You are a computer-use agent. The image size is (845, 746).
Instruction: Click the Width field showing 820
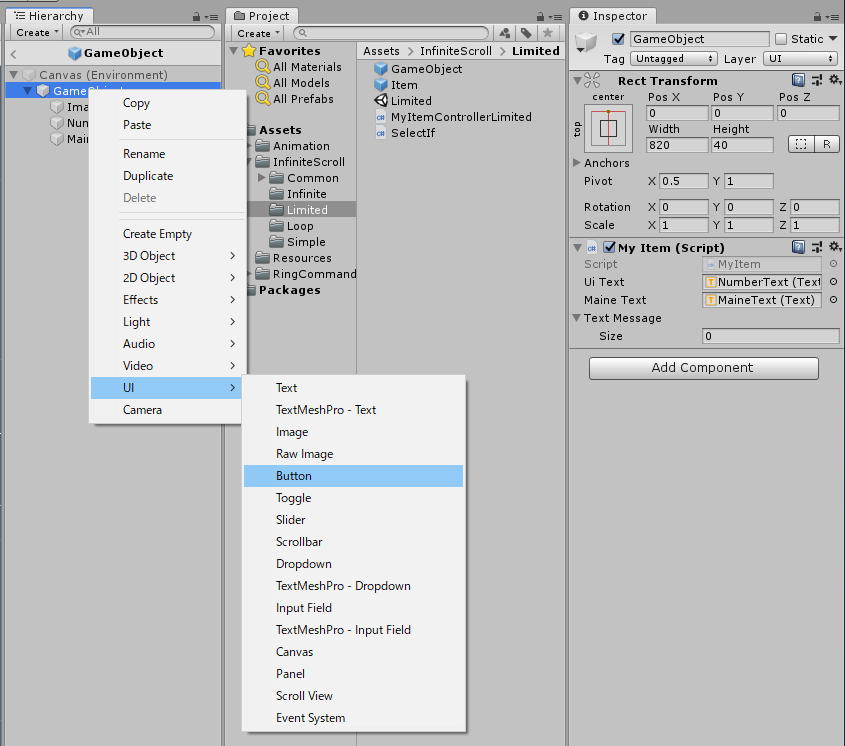click(677, 144)
